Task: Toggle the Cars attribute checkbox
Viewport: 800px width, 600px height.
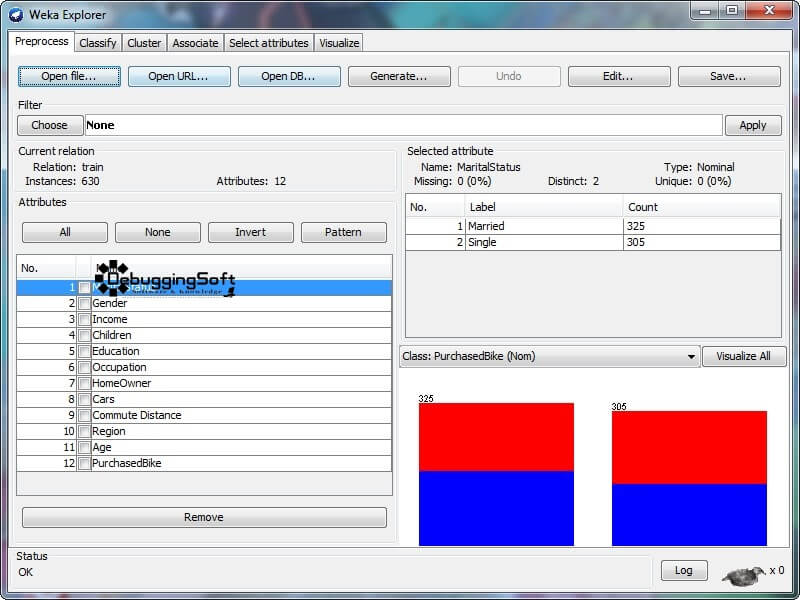Action: [84, 399]
